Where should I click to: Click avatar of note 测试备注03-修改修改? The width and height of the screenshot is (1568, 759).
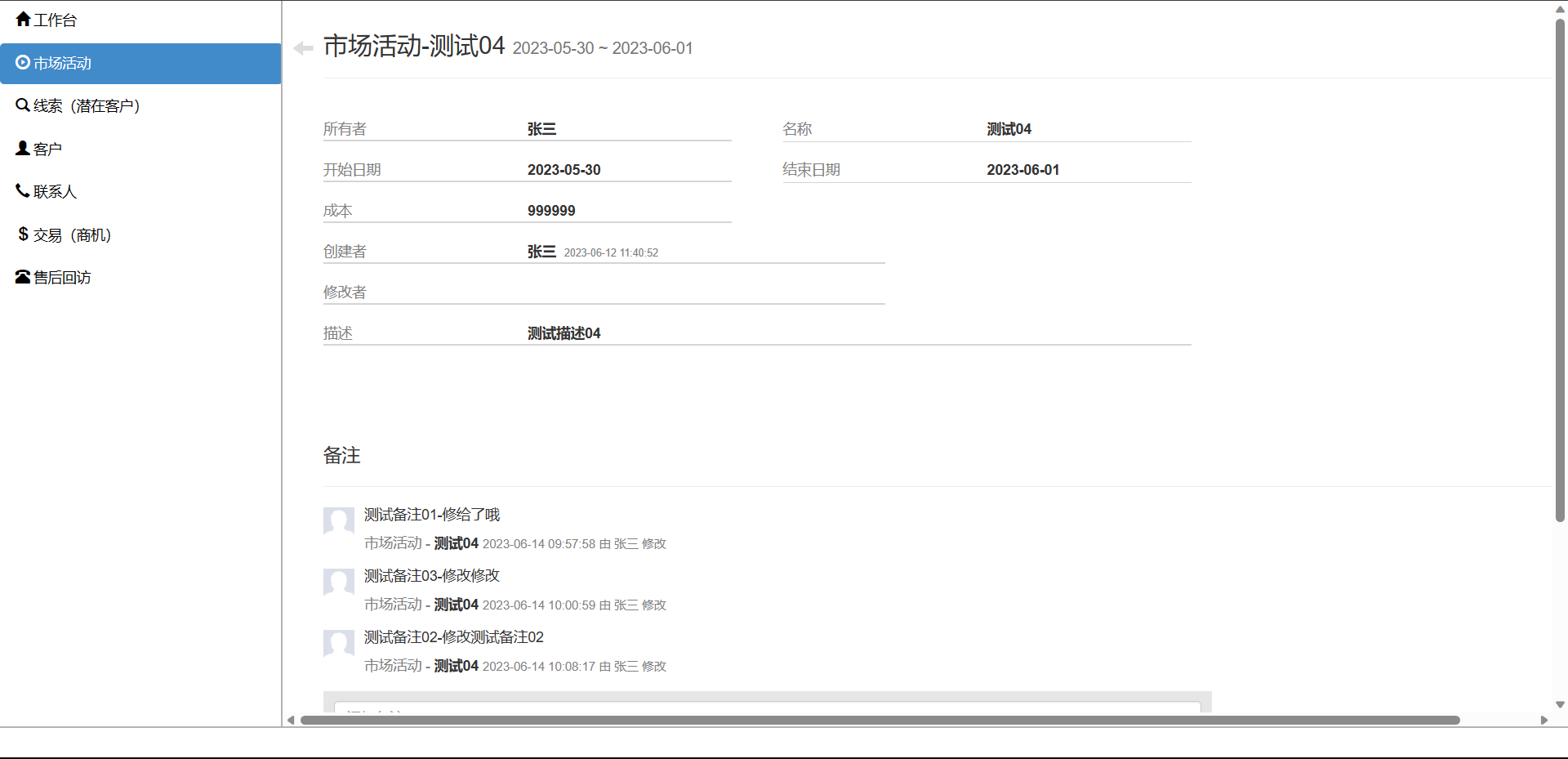339,583
